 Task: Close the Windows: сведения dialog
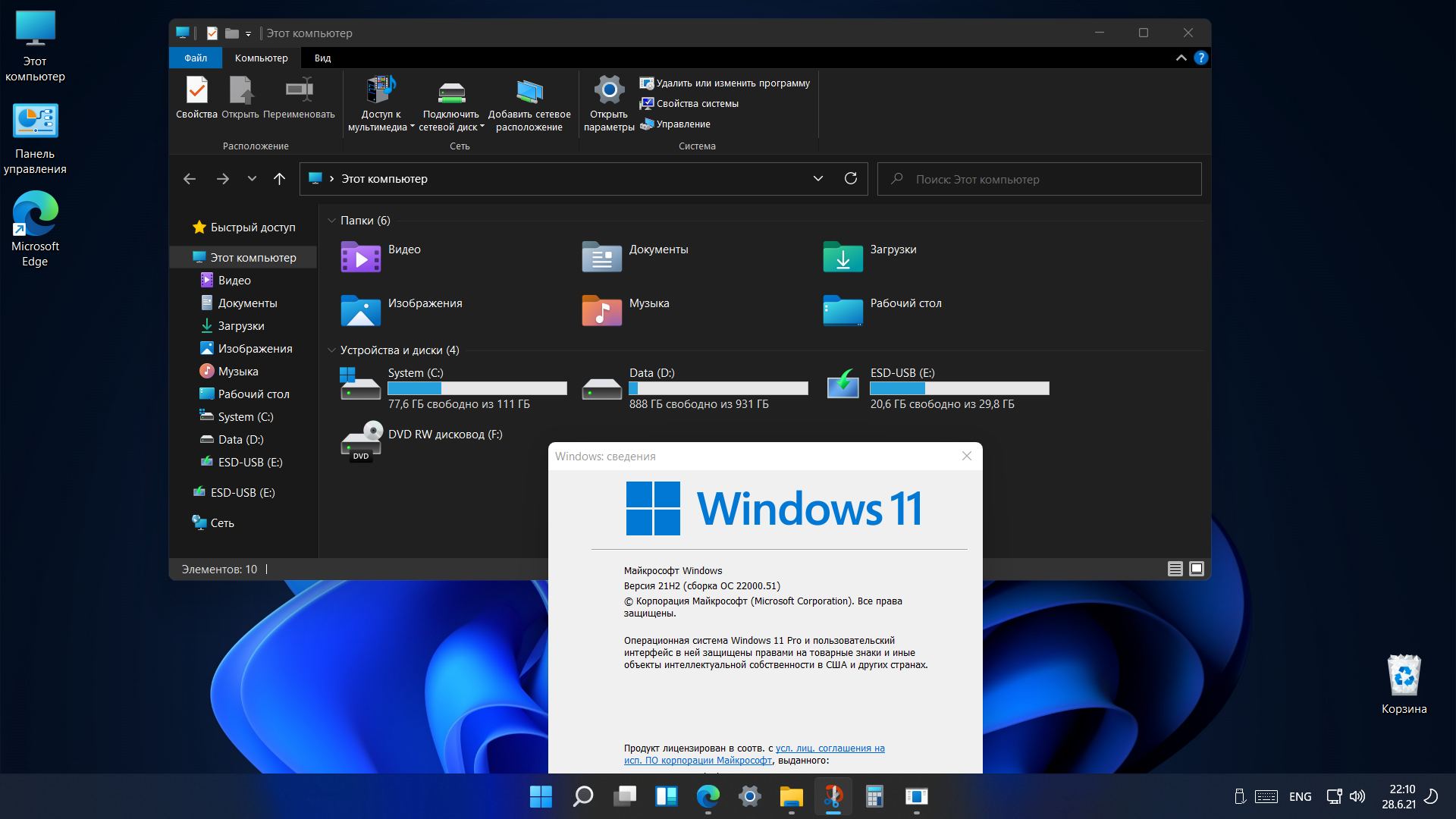[966, 456]
